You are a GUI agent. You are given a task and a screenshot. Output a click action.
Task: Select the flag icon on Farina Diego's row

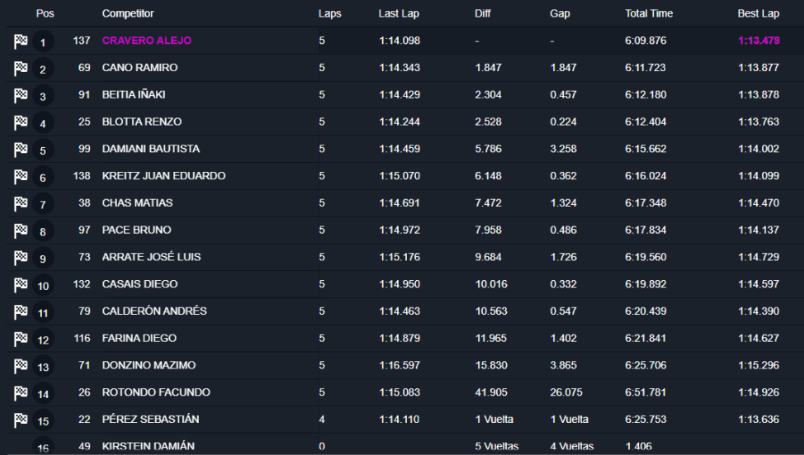pyautogui.click(x=21, y=339)
